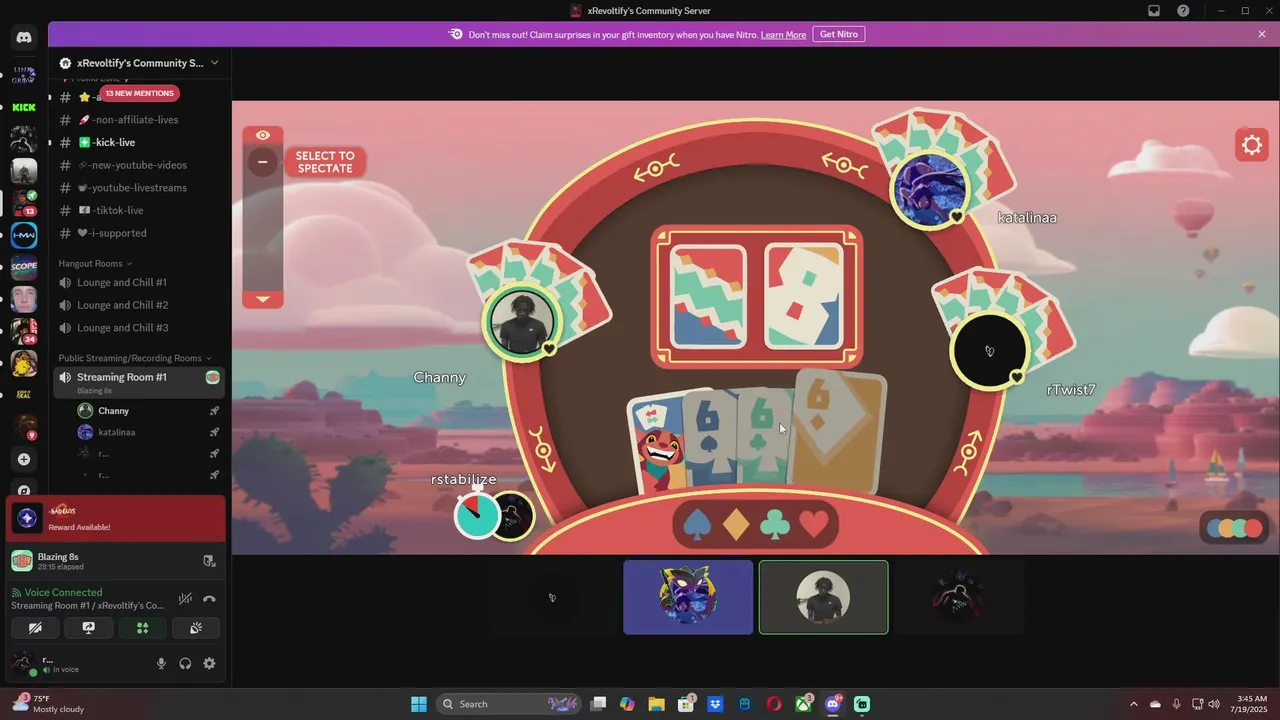Click the Get Nitro button

click(x=839, y=34)
